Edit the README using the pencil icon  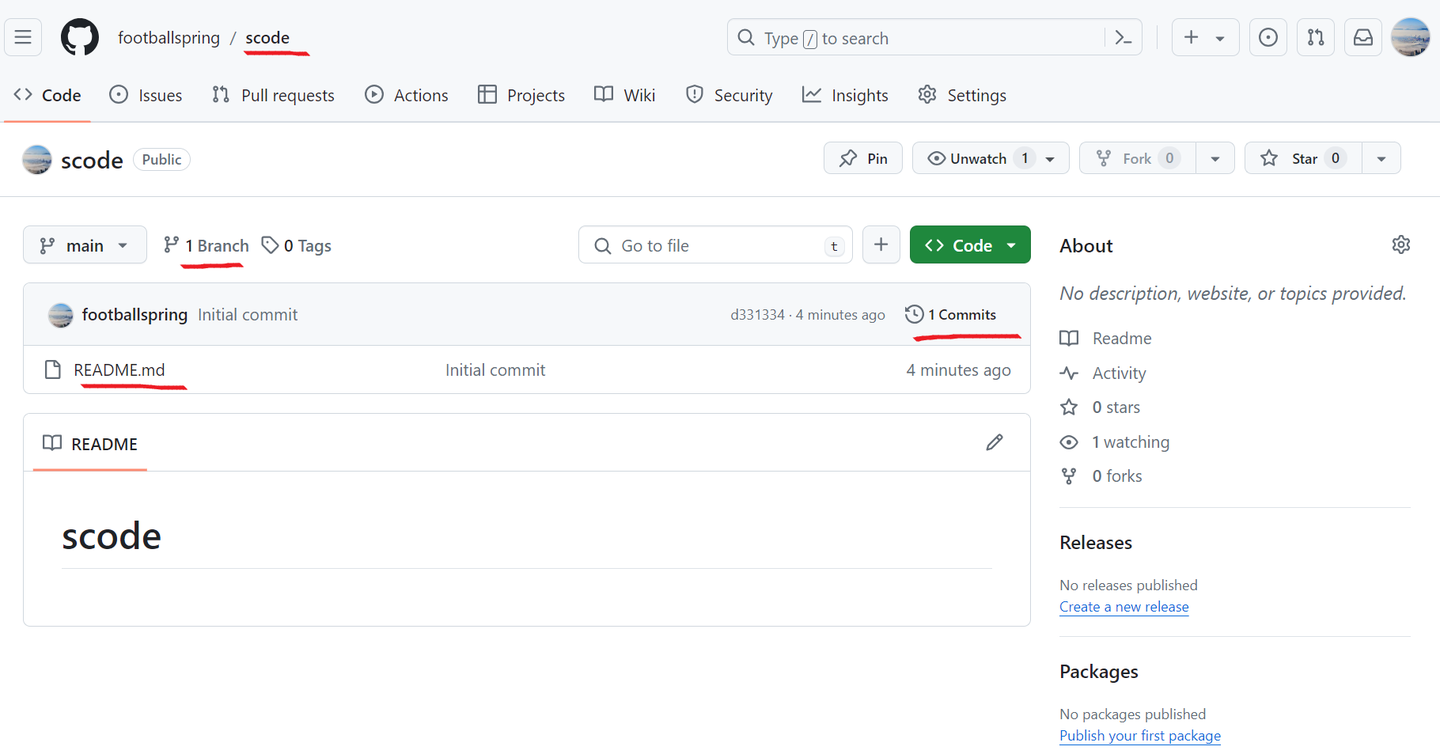click(994, 442)
